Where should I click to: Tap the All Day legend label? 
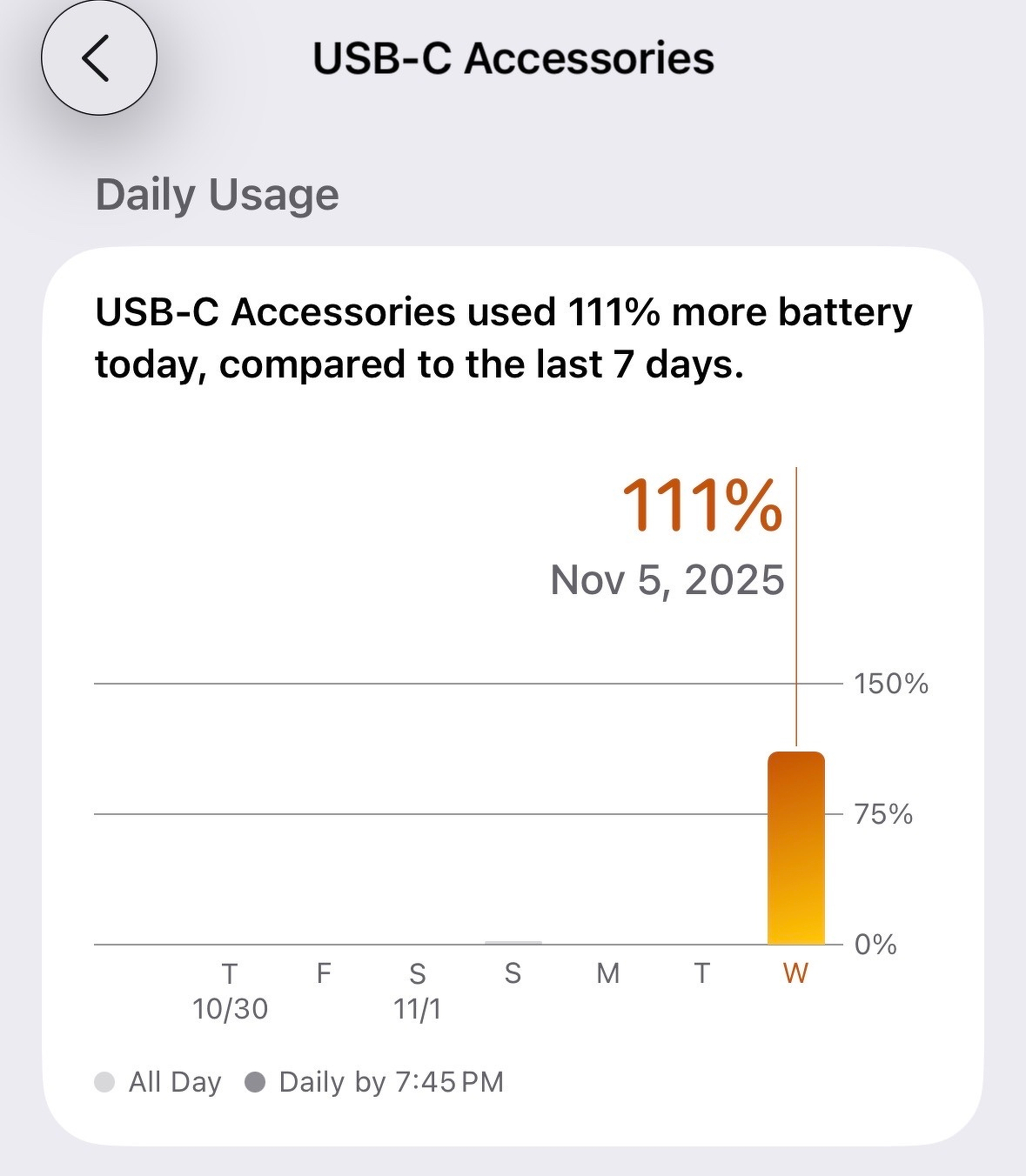175,1082
